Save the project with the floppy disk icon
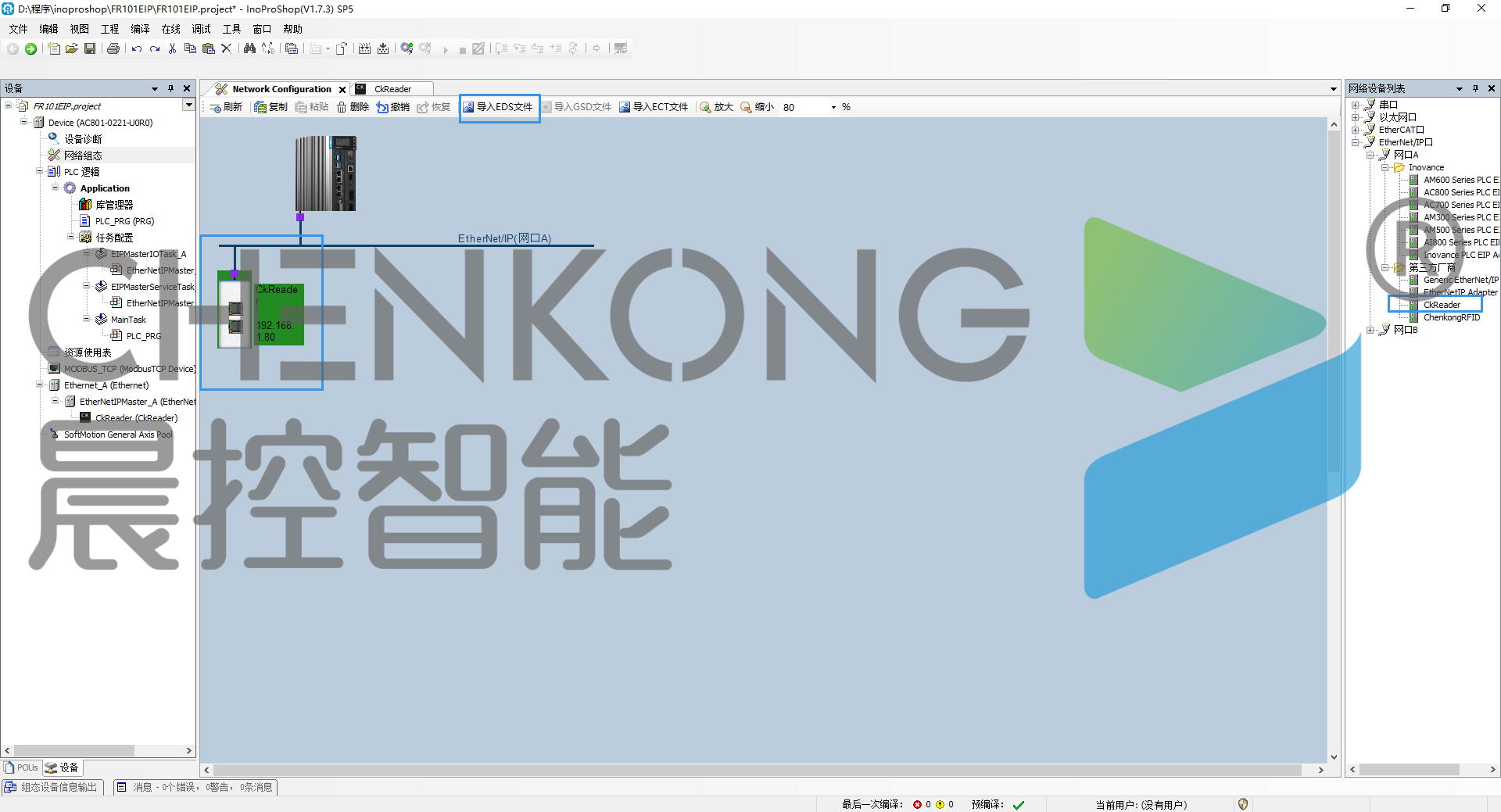The image size is (1501, 812). pyautogui.click(x=90, y=48)
